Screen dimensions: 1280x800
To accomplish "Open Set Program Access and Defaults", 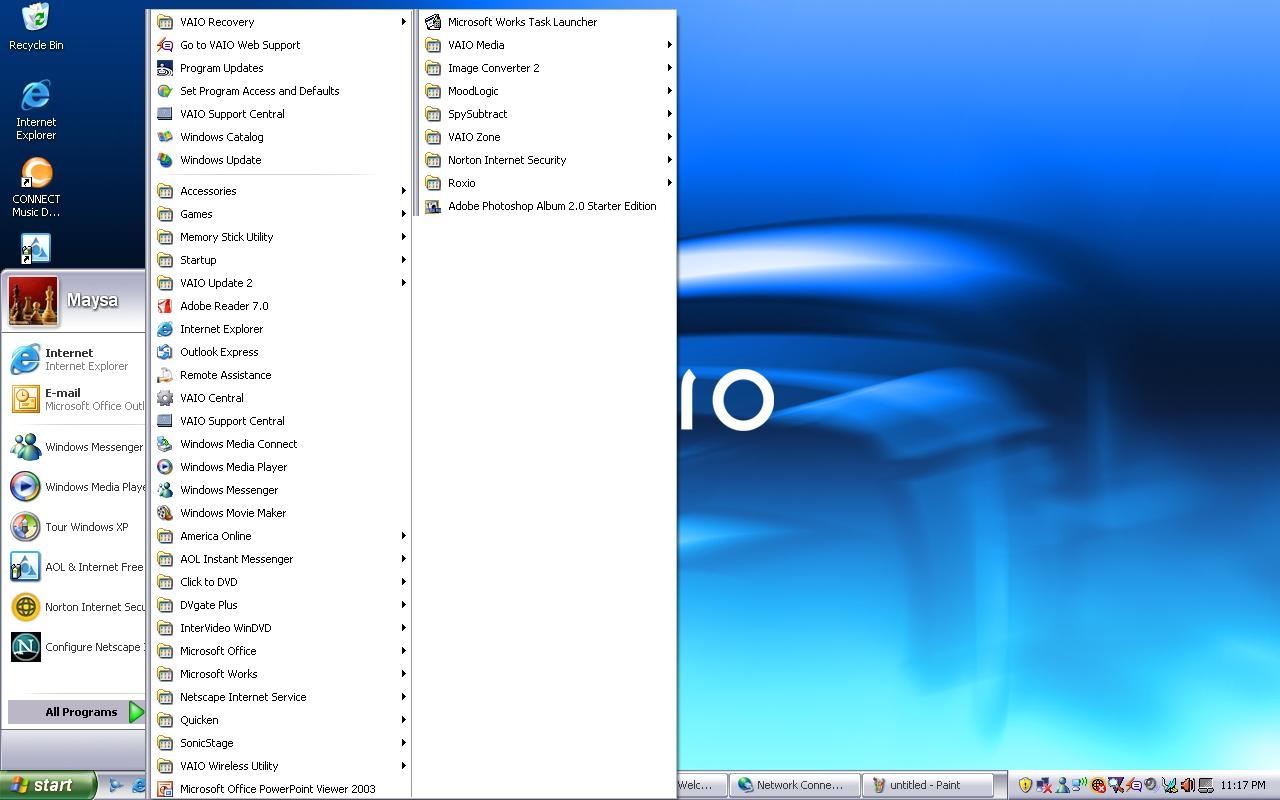I will [x=281, y=91].
